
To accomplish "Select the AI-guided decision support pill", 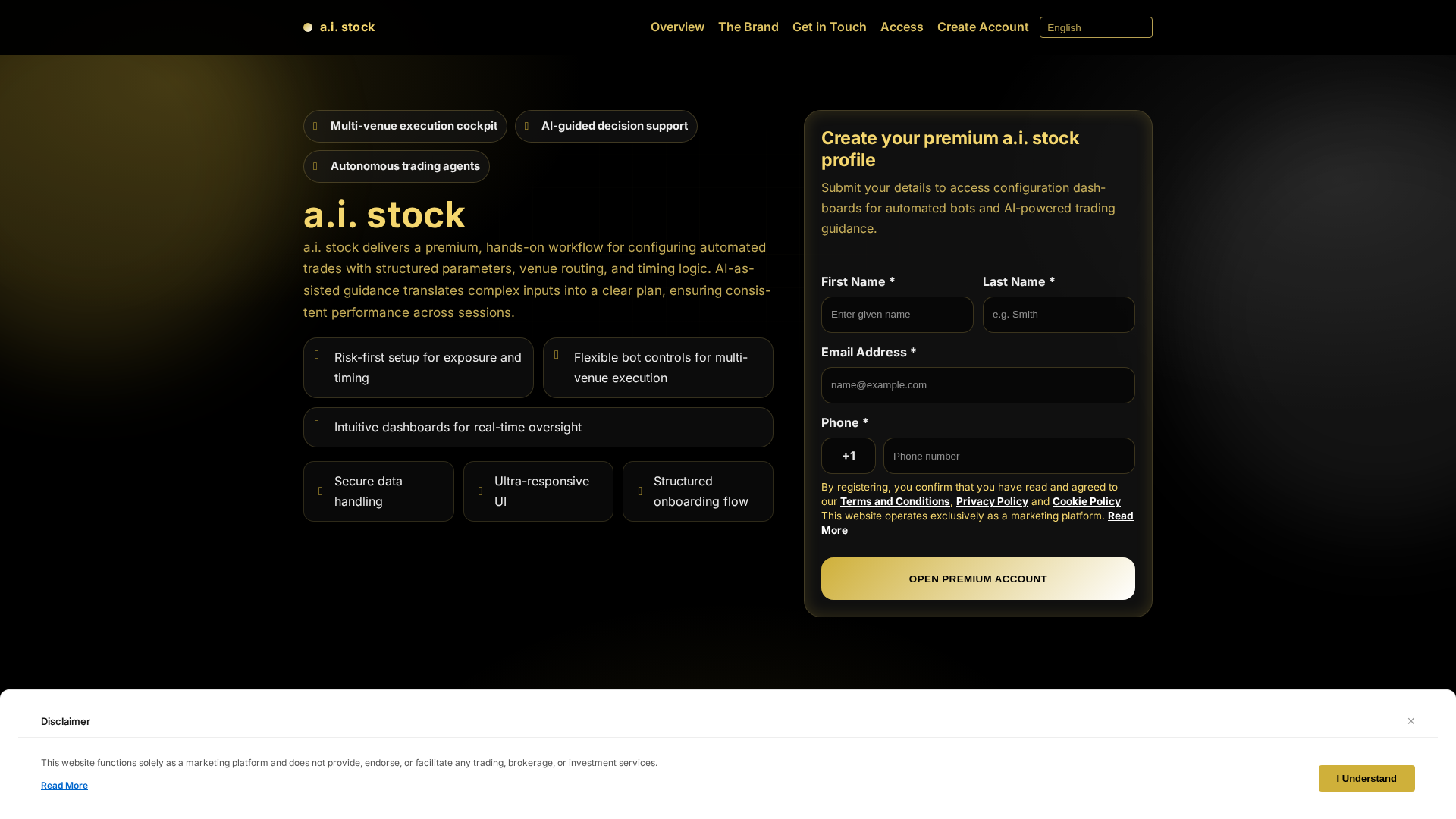I will tap(606, 126).
